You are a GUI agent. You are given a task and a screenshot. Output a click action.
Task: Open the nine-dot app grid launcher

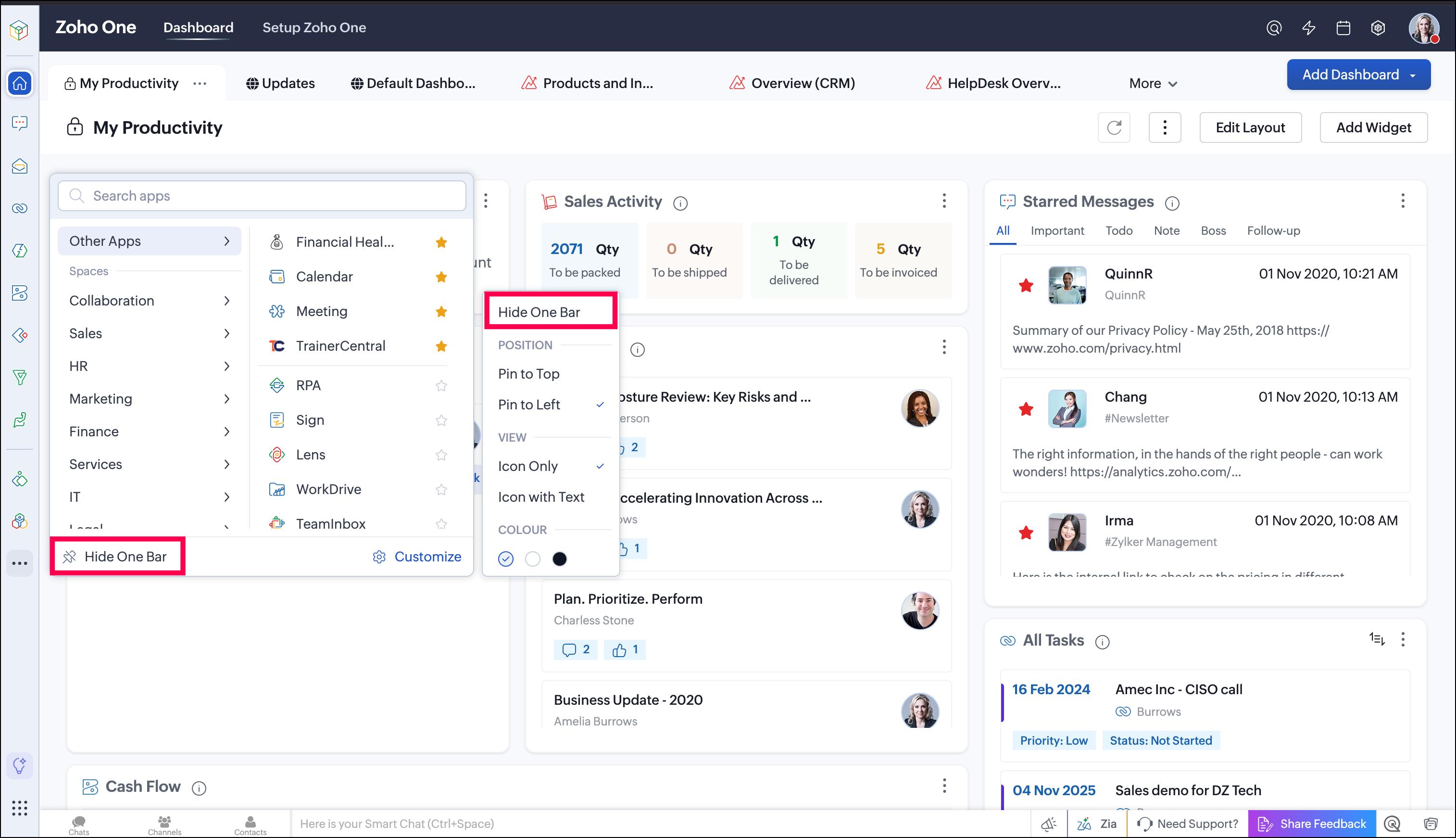[20, 808]
